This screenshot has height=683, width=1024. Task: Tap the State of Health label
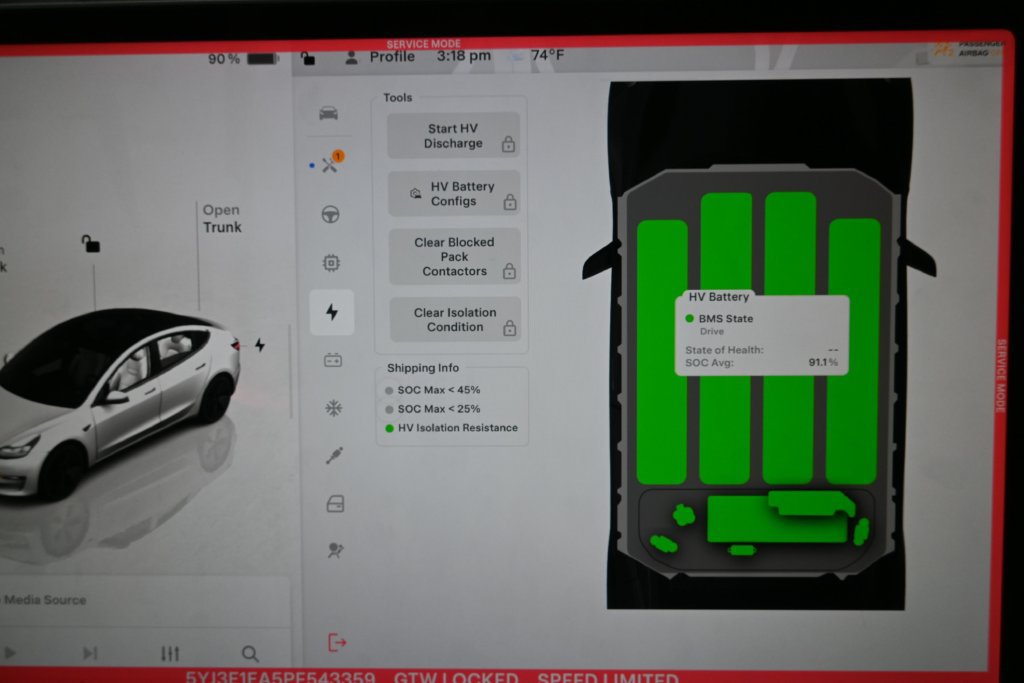(x=724, y=350)
